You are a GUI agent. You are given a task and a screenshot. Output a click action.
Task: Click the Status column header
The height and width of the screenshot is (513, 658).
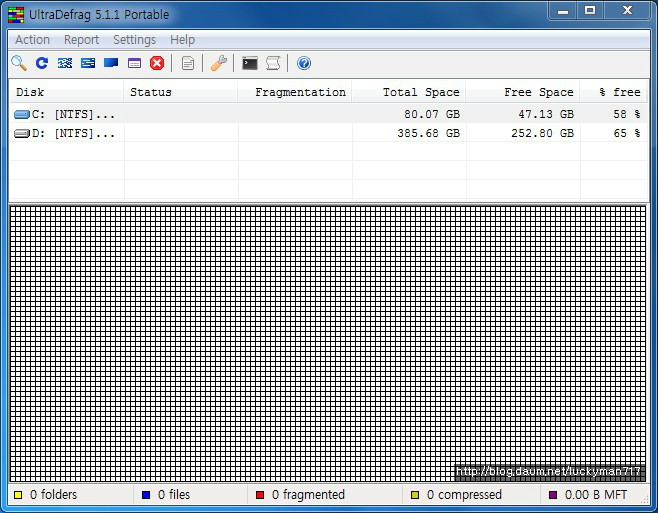pos(181,92)
